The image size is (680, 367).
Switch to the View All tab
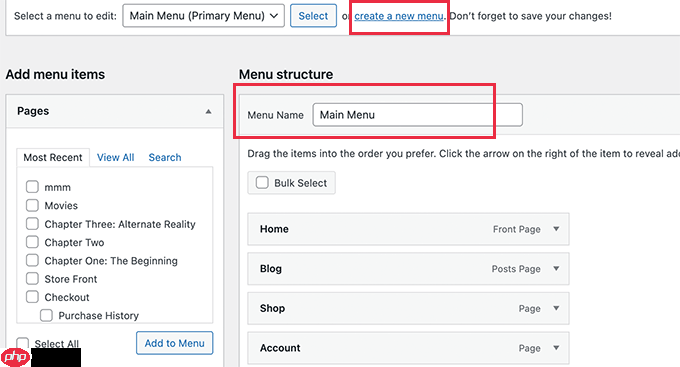click(x=115, y=157)
